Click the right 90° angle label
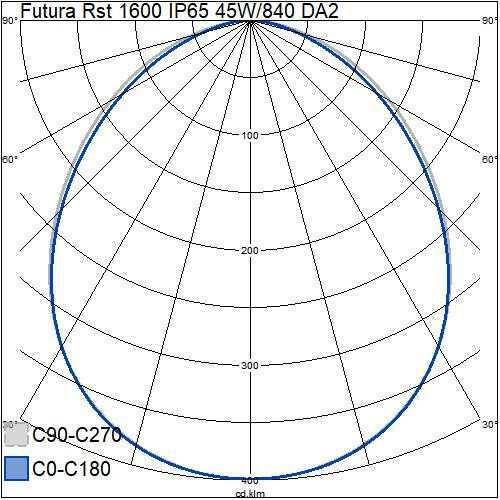The height and width of the screenshot is (500, 500). (490, 21)
